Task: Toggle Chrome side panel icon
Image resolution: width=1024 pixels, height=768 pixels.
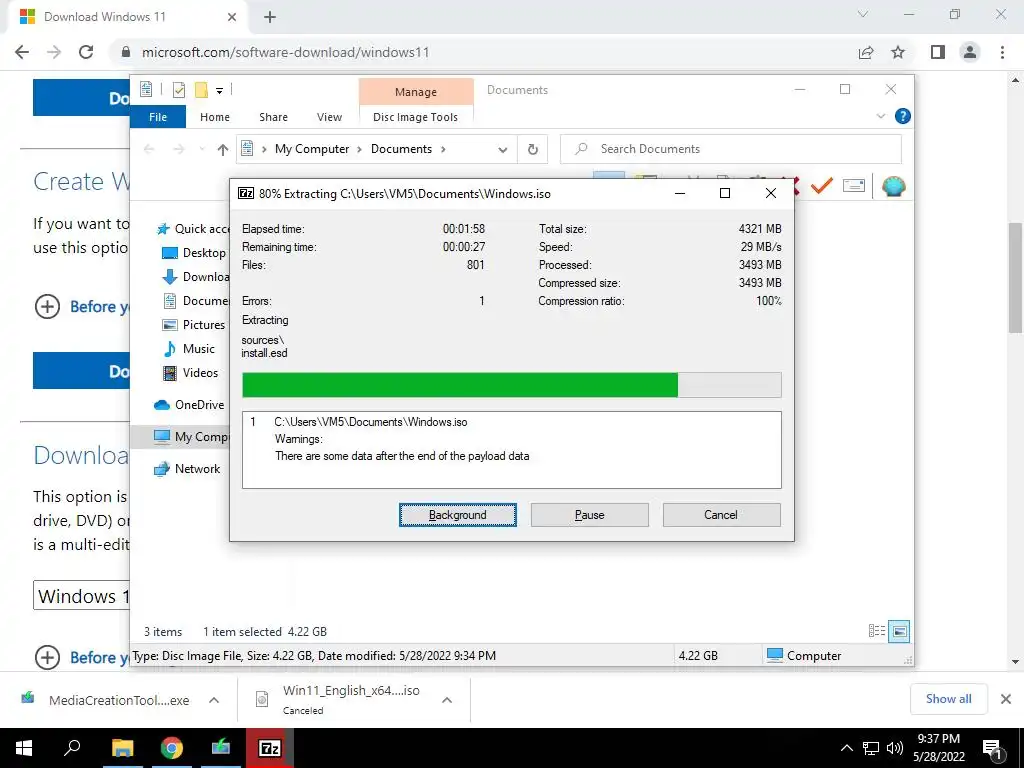Action: point(938,52)
